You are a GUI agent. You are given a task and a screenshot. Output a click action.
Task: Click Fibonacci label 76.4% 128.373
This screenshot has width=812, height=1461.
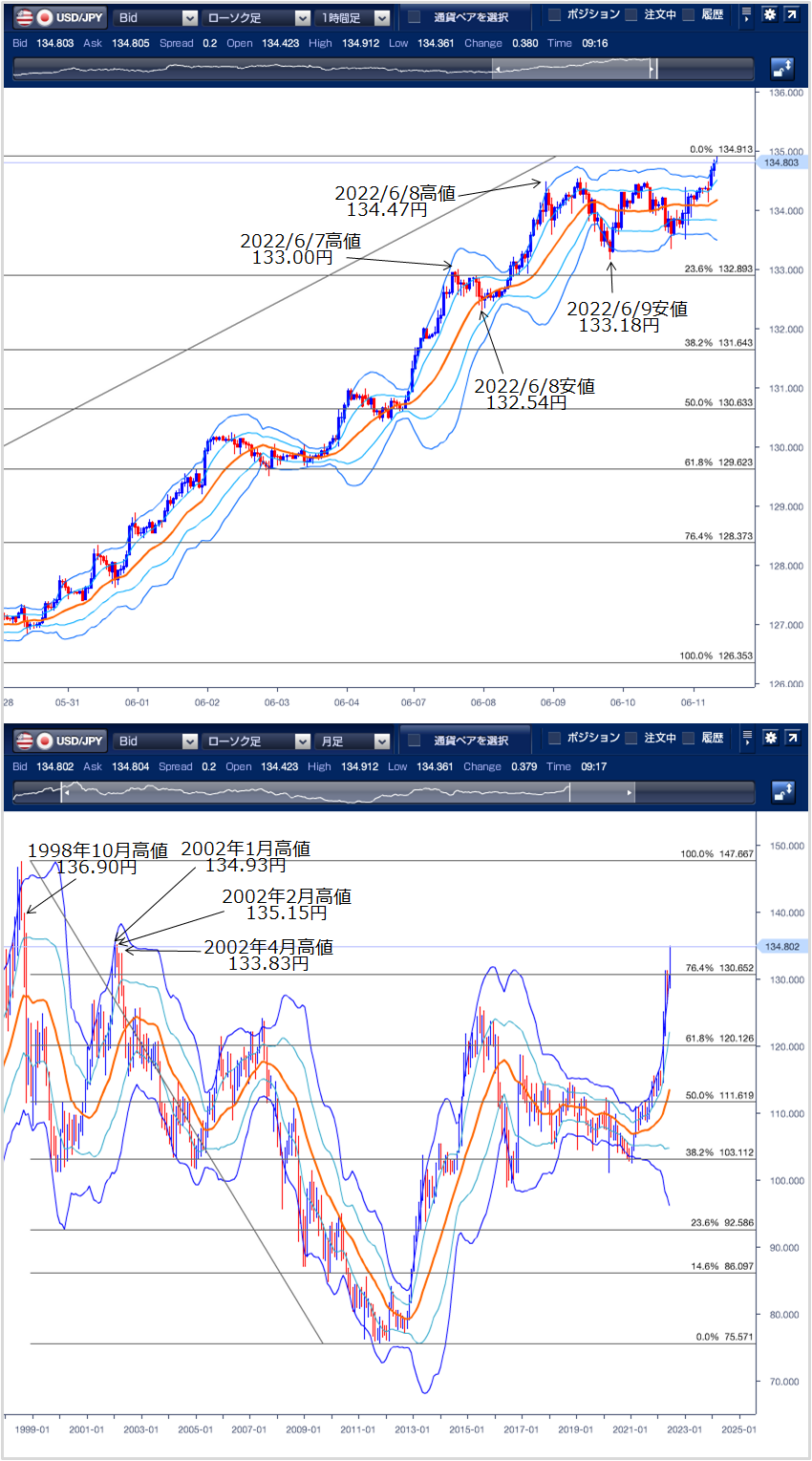(x=719, y=536)
